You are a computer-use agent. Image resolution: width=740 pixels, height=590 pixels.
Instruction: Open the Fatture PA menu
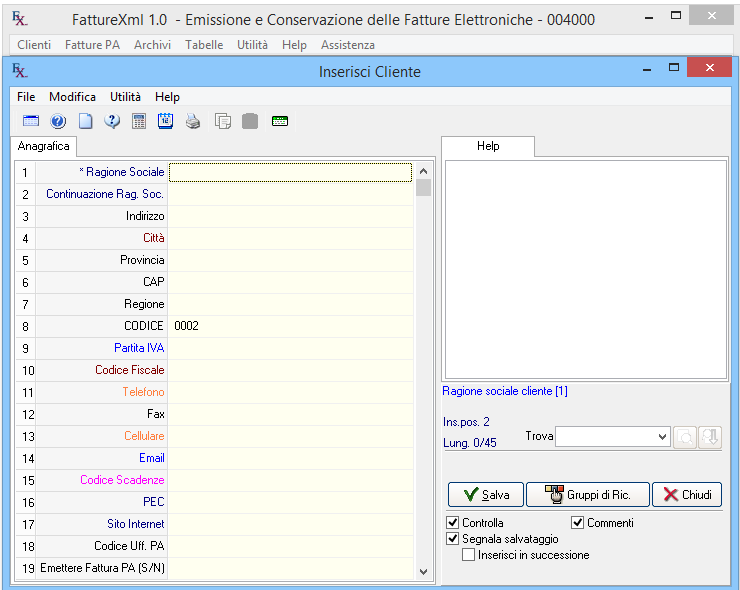click(x=92, y=45)
